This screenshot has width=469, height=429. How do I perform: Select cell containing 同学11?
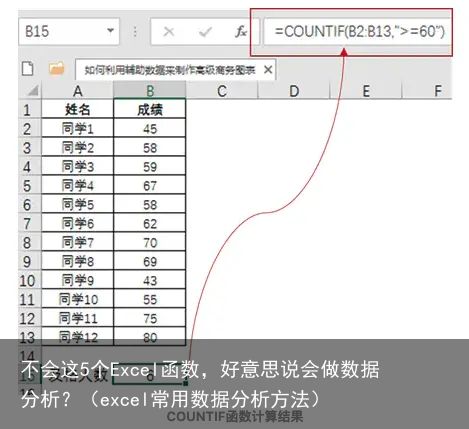[x=77, y=318]
